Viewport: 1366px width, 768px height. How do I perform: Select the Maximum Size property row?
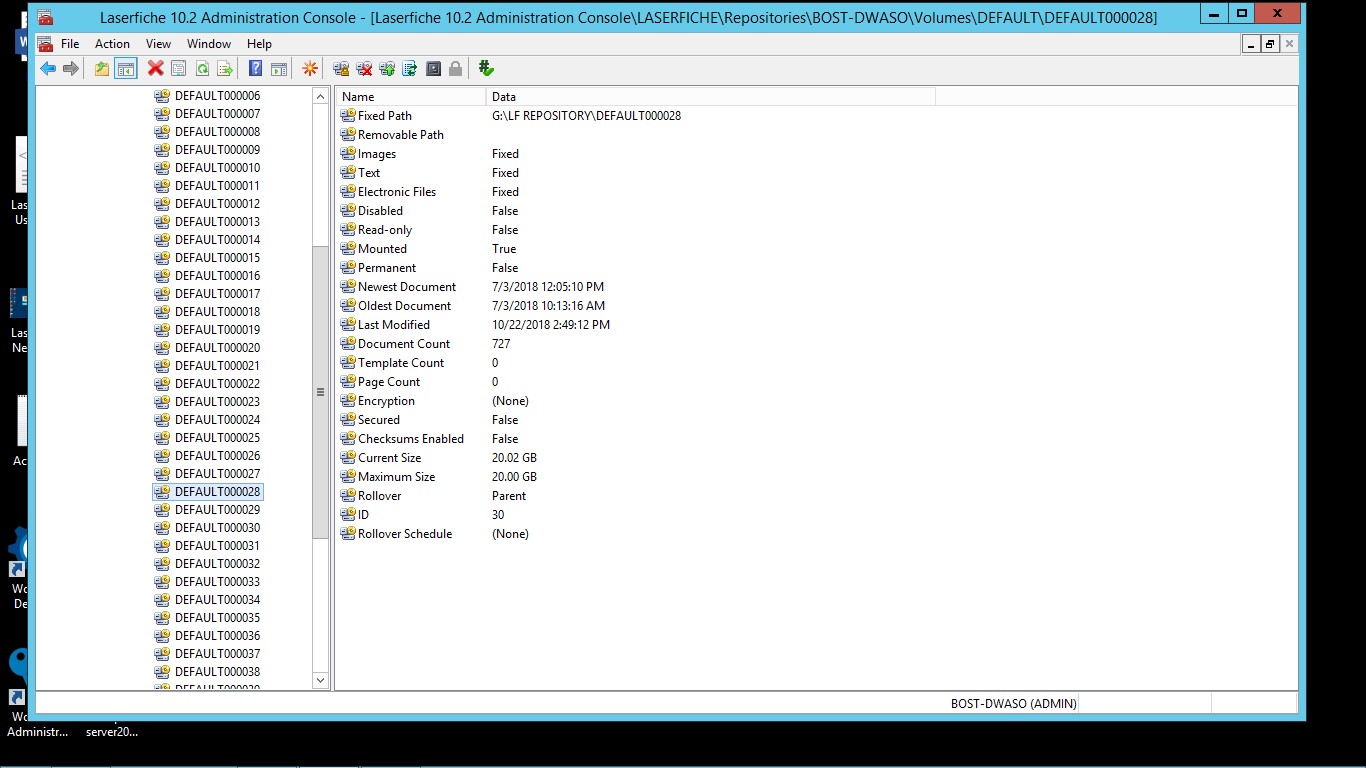(x=396, y=477)
